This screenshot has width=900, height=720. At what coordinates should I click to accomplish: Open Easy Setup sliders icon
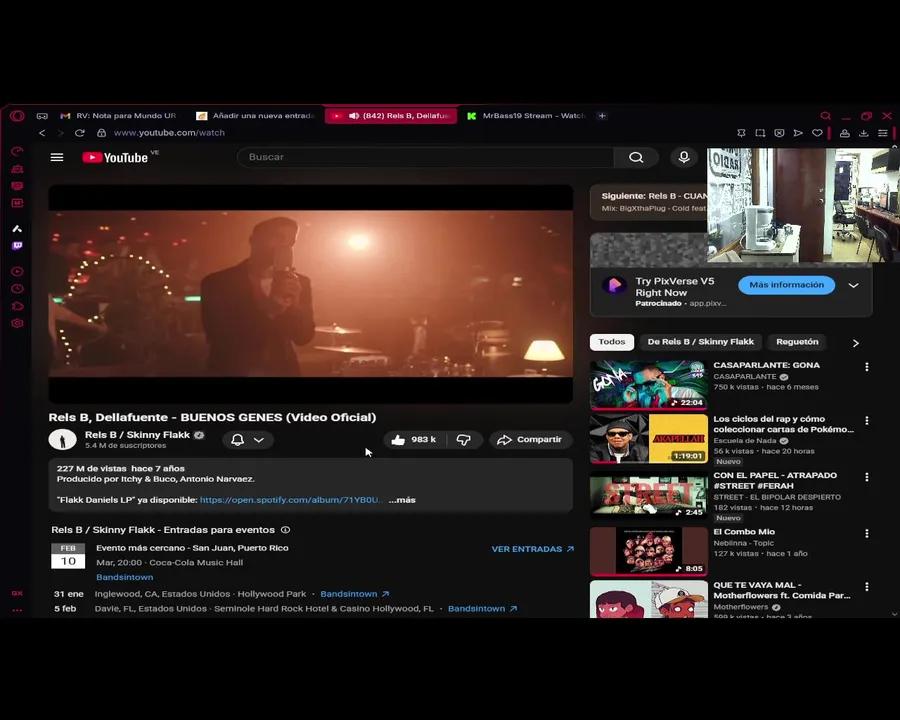(883, 133)
